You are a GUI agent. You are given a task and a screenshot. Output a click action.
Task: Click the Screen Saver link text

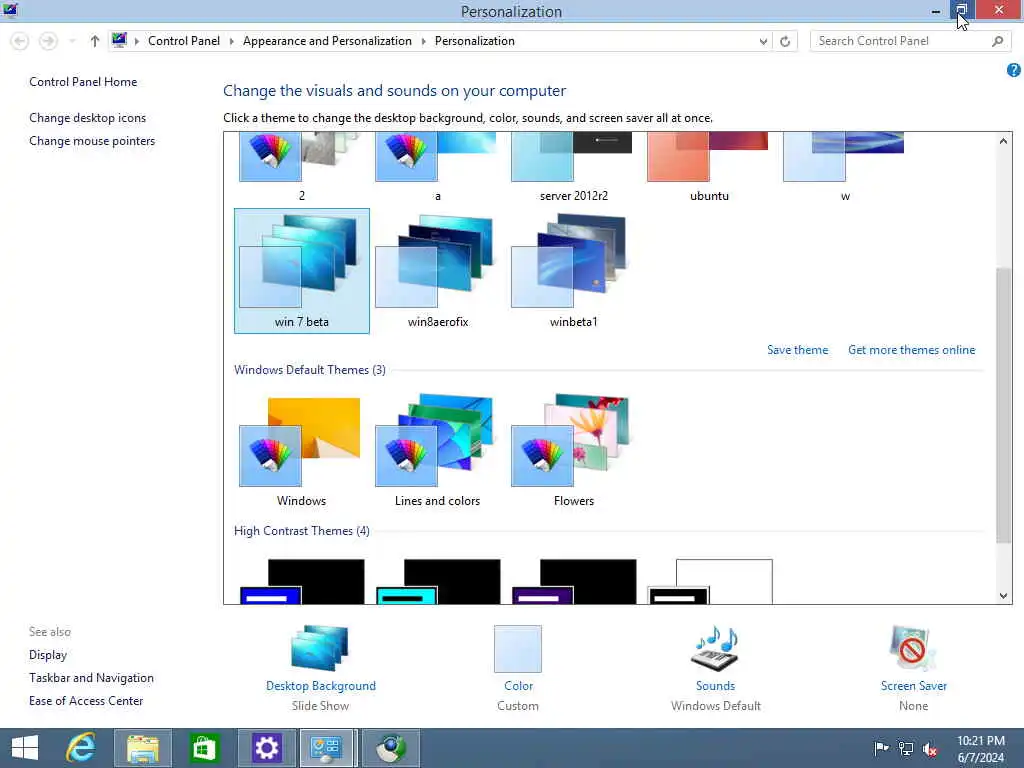(x=914, y=686)
